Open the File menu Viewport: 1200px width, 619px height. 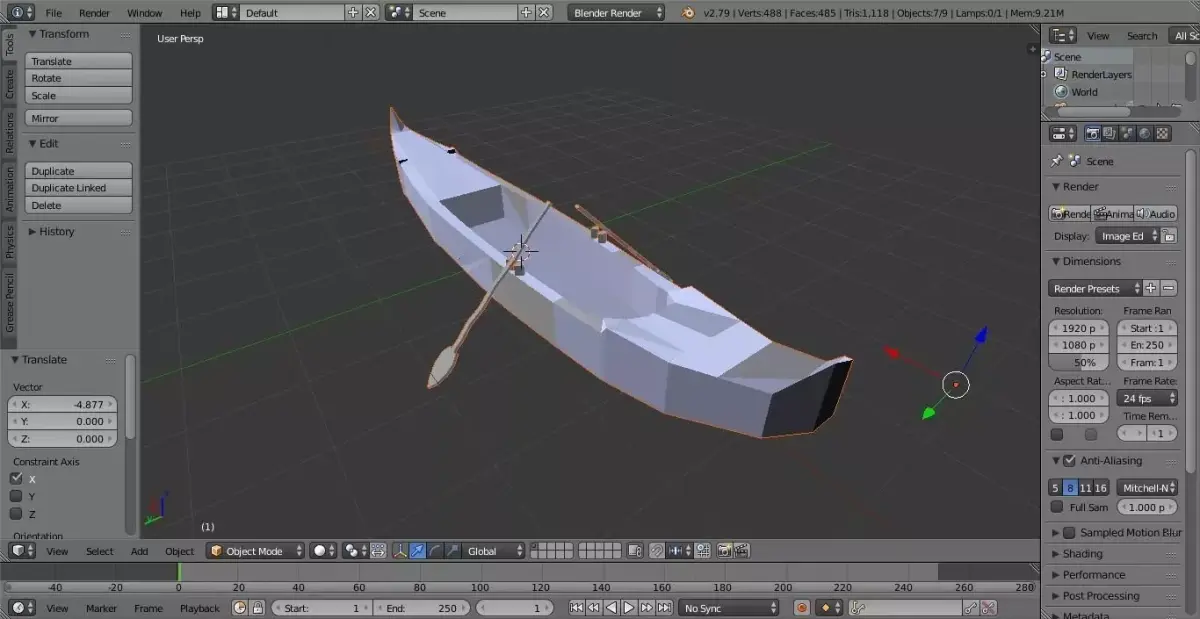[x=53, y=13]
